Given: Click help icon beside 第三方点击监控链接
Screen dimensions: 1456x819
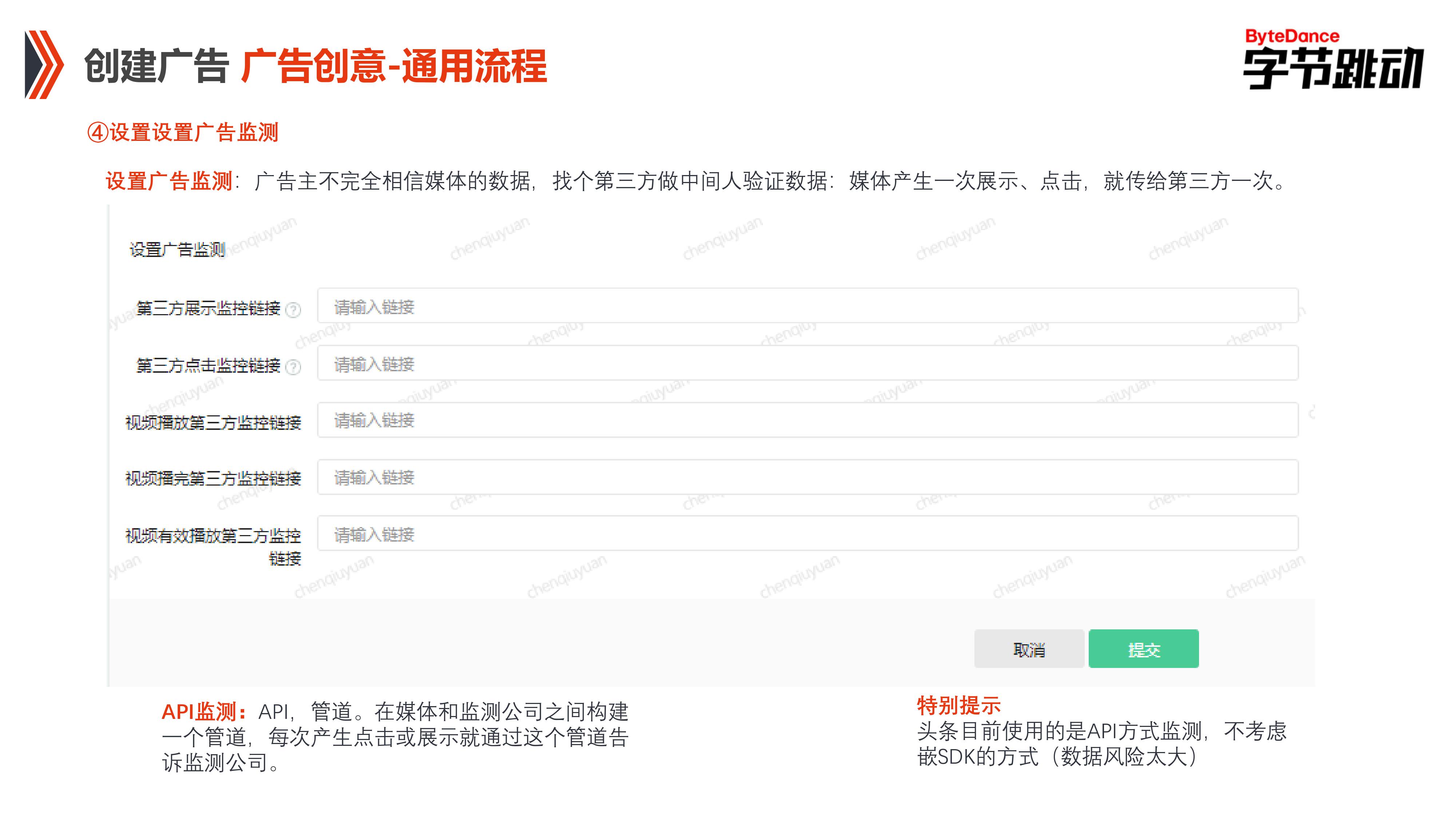Looking at the screenshot, I should [293, 367].
